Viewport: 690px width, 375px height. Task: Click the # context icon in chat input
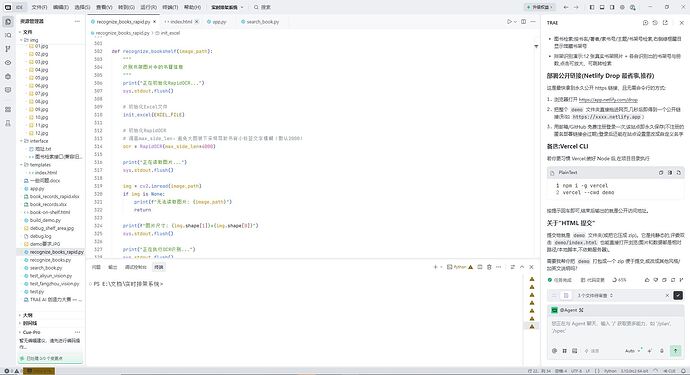[565, 351]
